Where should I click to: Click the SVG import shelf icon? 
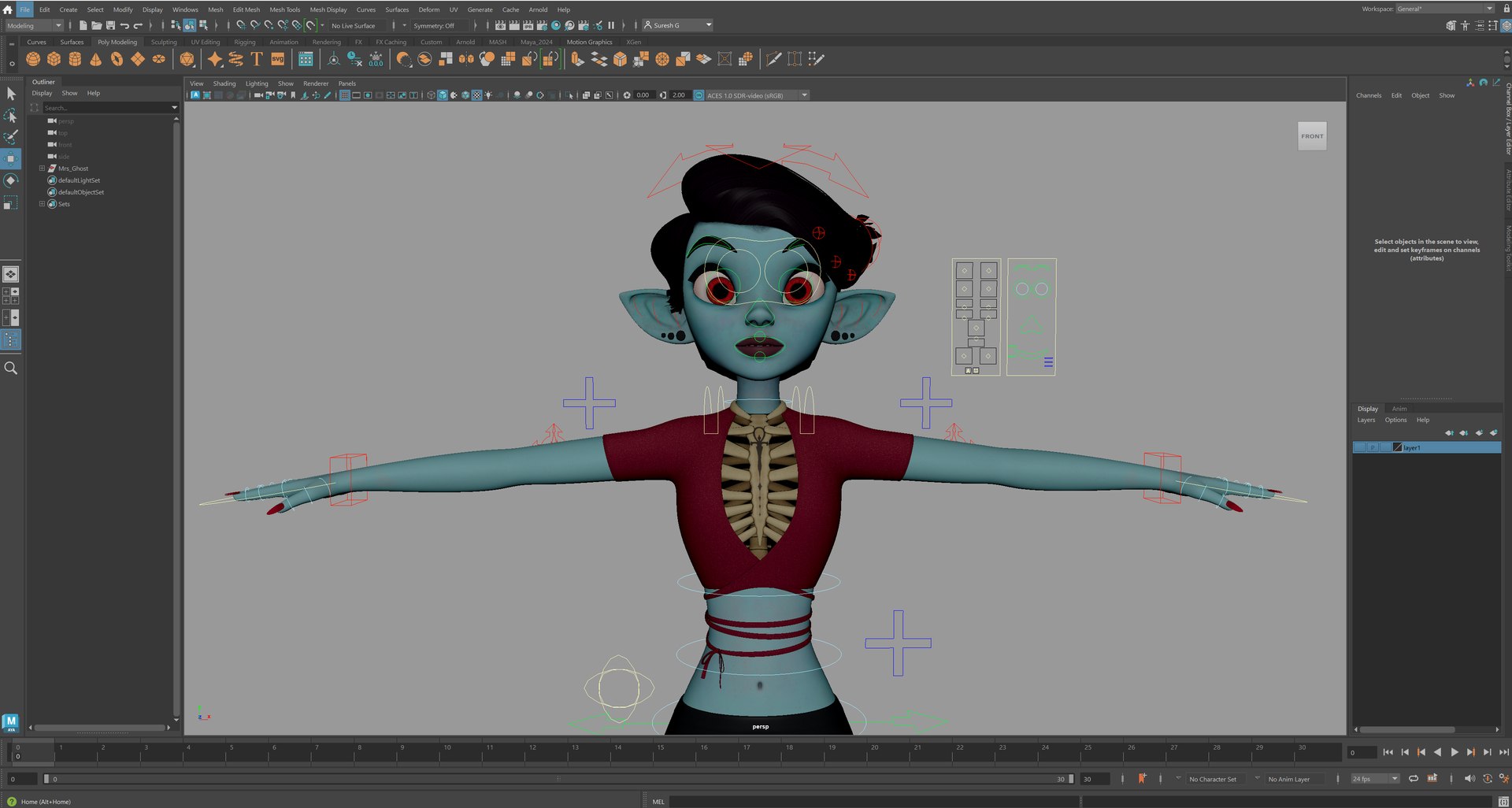coord(277,59)
